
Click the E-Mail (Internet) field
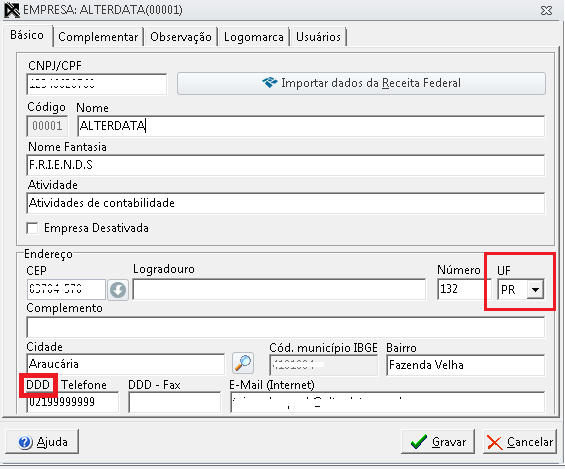(388, 402)
